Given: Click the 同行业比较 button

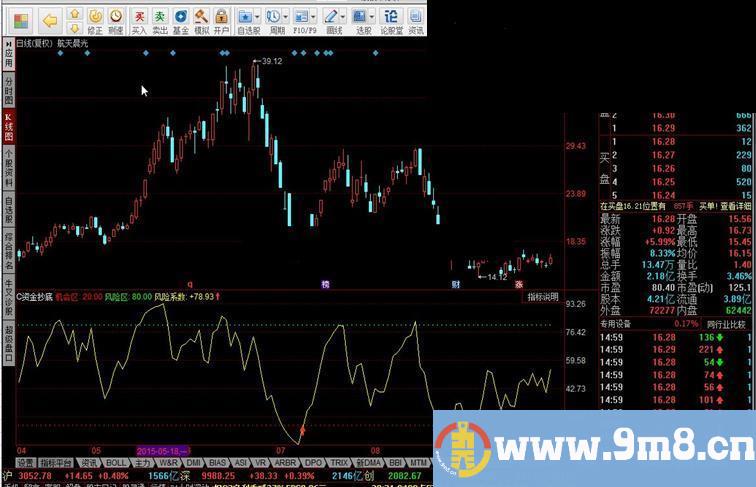Looking at the screenshot, I should pyautogui.click(x=727, y=324).
